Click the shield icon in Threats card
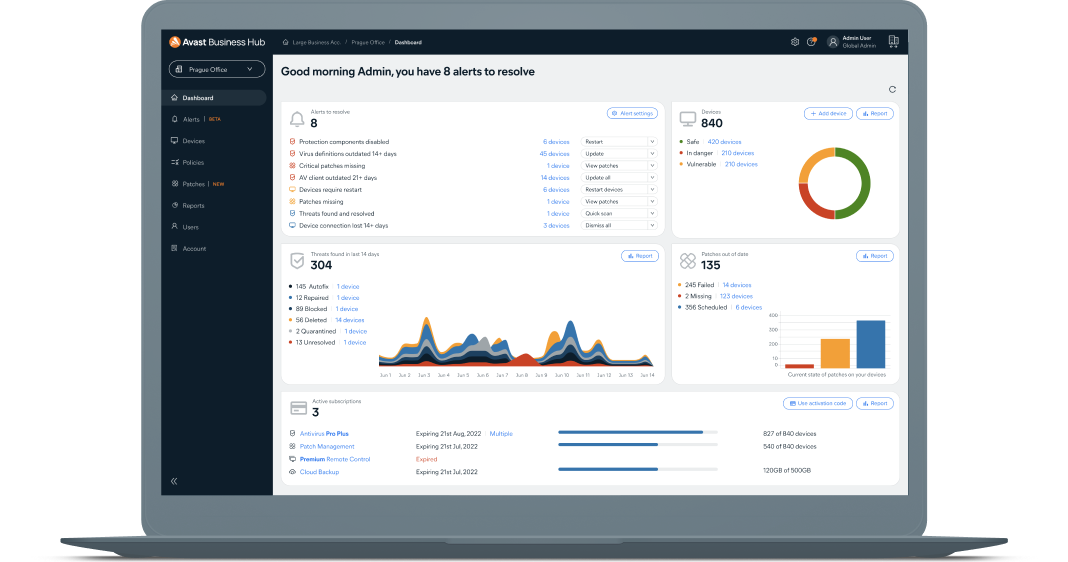This screenshot has width=1068, height=562. point(297,261)
